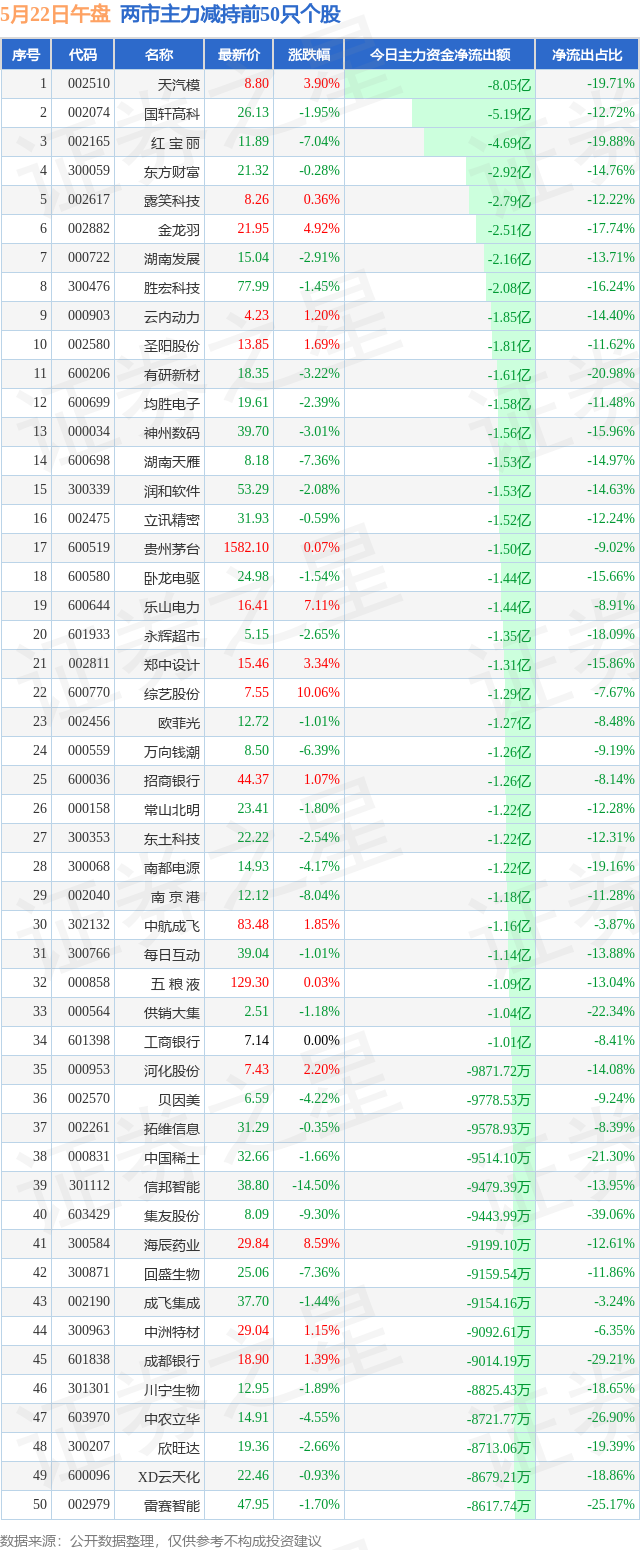Click ratio -39.06% for 集友股份
The width and height of the screenshot is (640, 1550).
(x=611, y=1214)
